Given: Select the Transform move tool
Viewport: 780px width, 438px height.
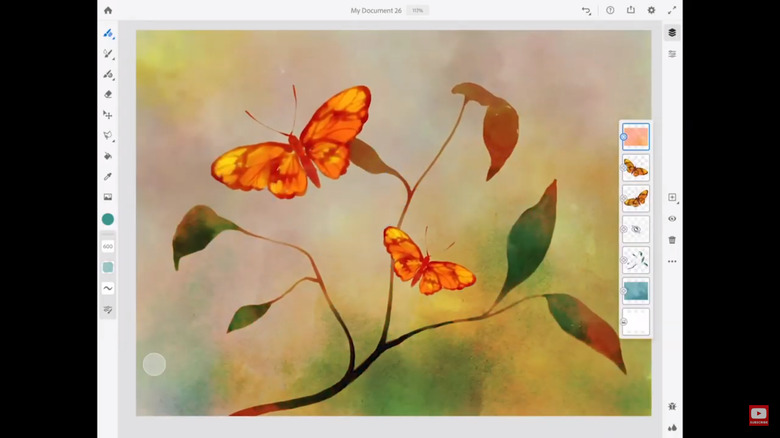Looking at the screenshot, I should 107,115.
